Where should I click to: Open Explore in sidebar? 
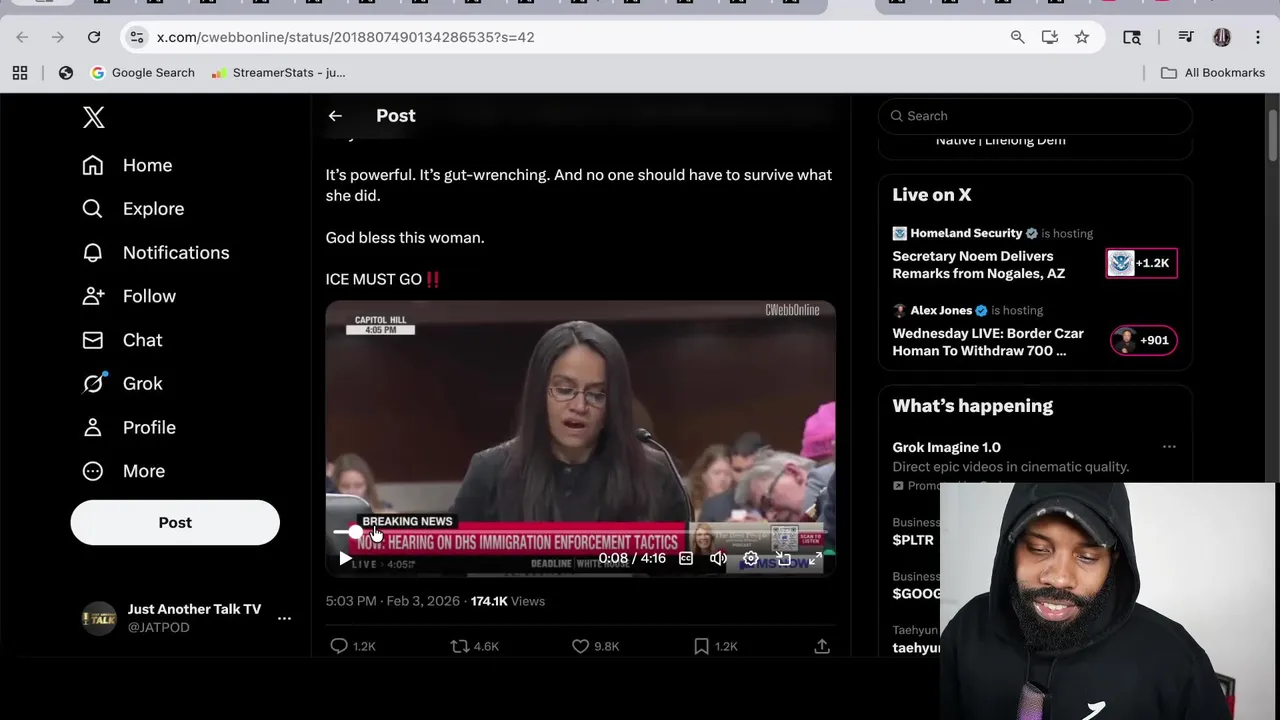[x=133, y=209]
